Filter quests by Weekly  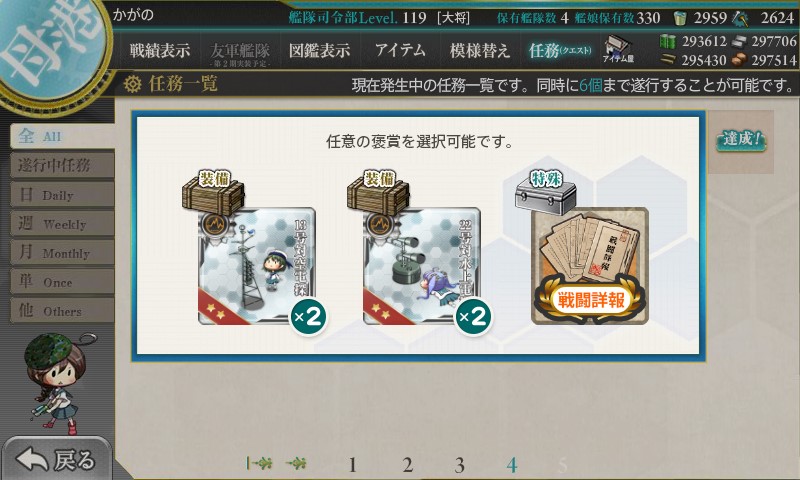[x=62, y=223]
